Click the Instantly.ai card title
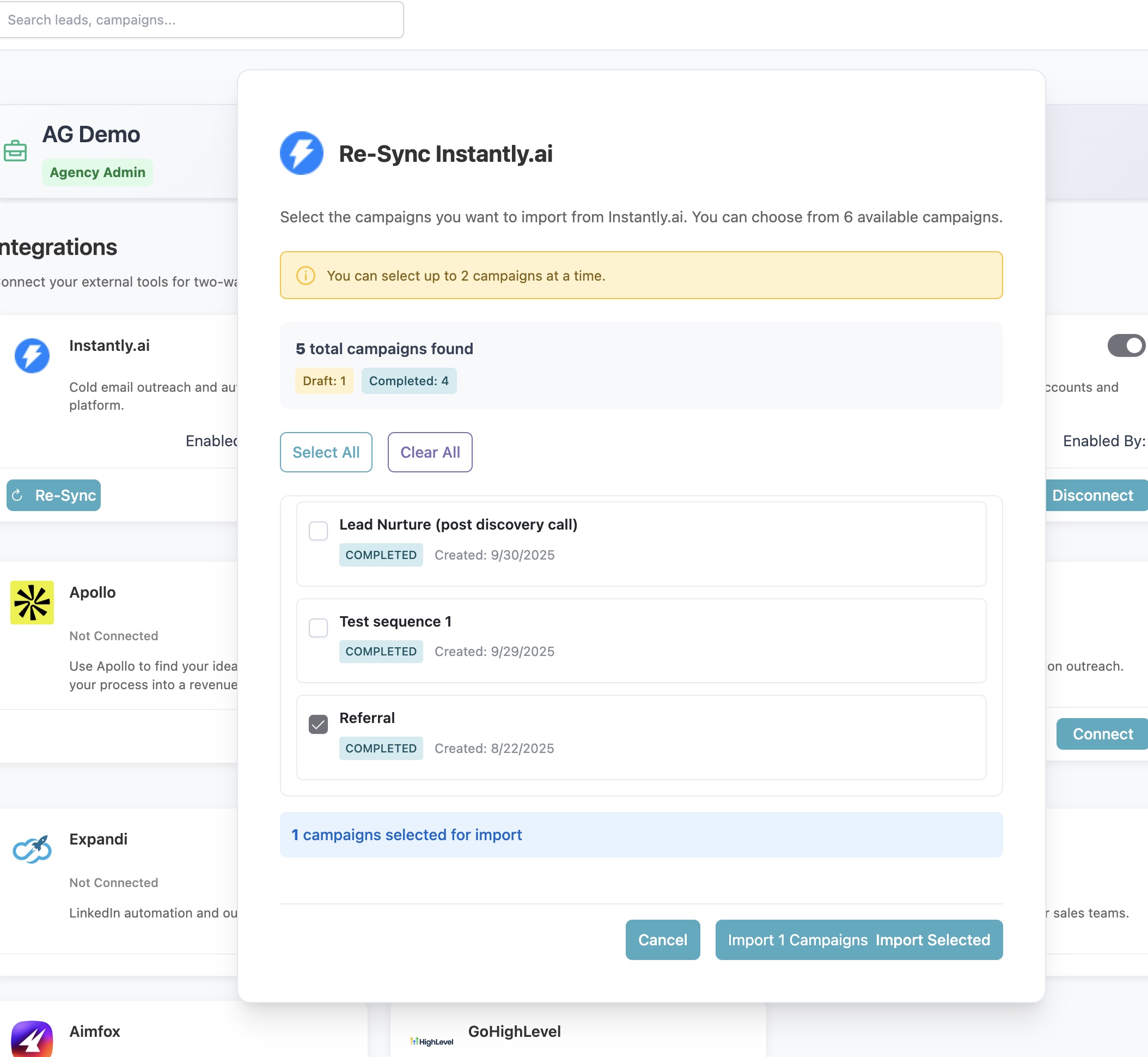1148x1057 pixels. [x=109, y=345]
